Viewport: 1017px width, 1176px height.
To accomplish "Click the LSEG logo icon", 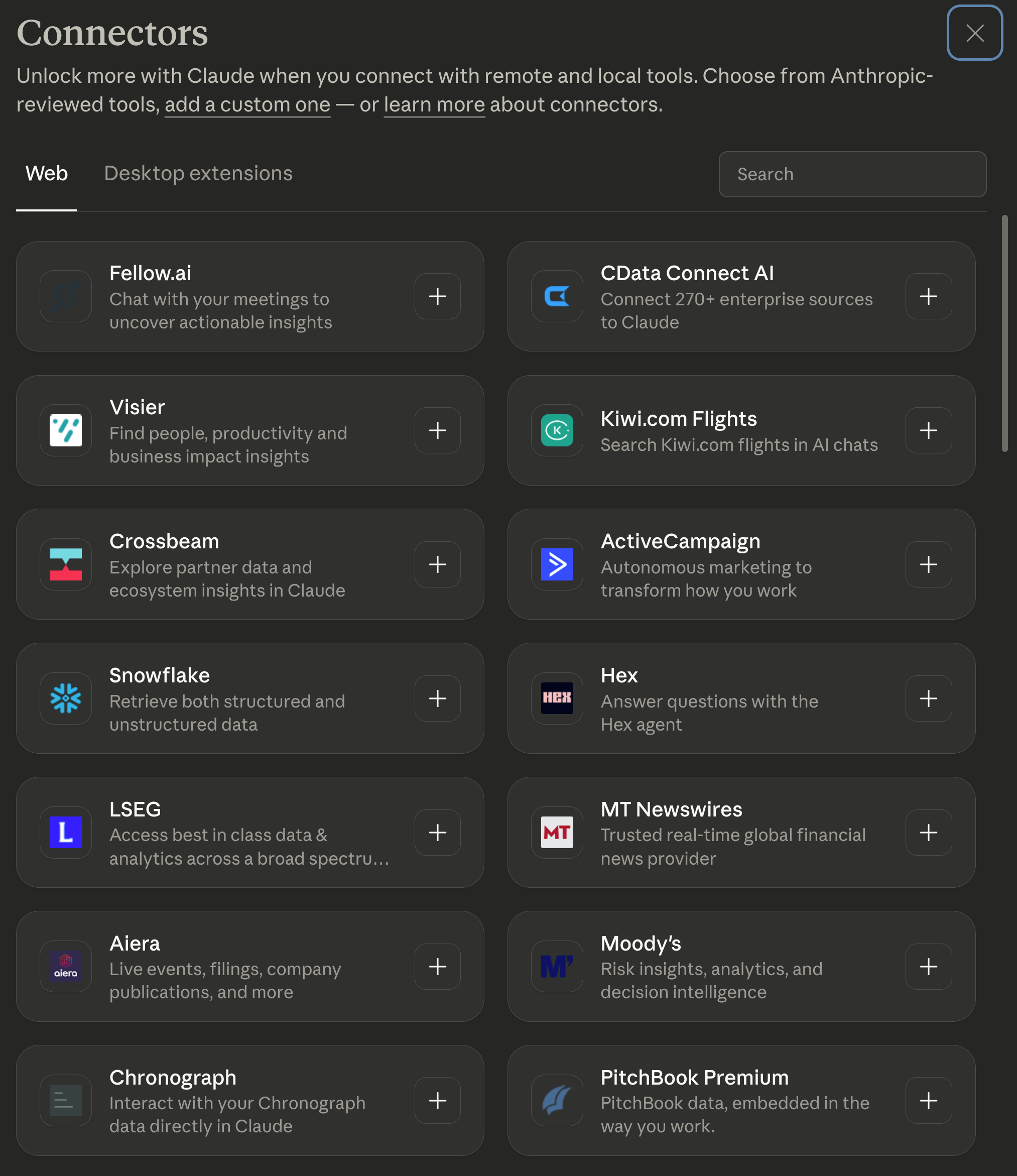I will point(66,832).
